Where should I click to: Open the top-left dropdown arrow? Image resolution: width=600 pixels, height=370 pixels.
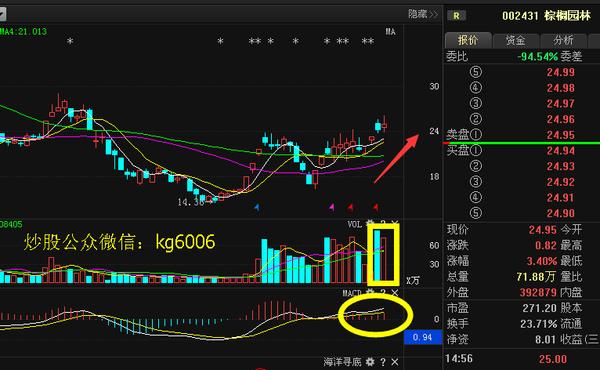[x=2, y=15]
